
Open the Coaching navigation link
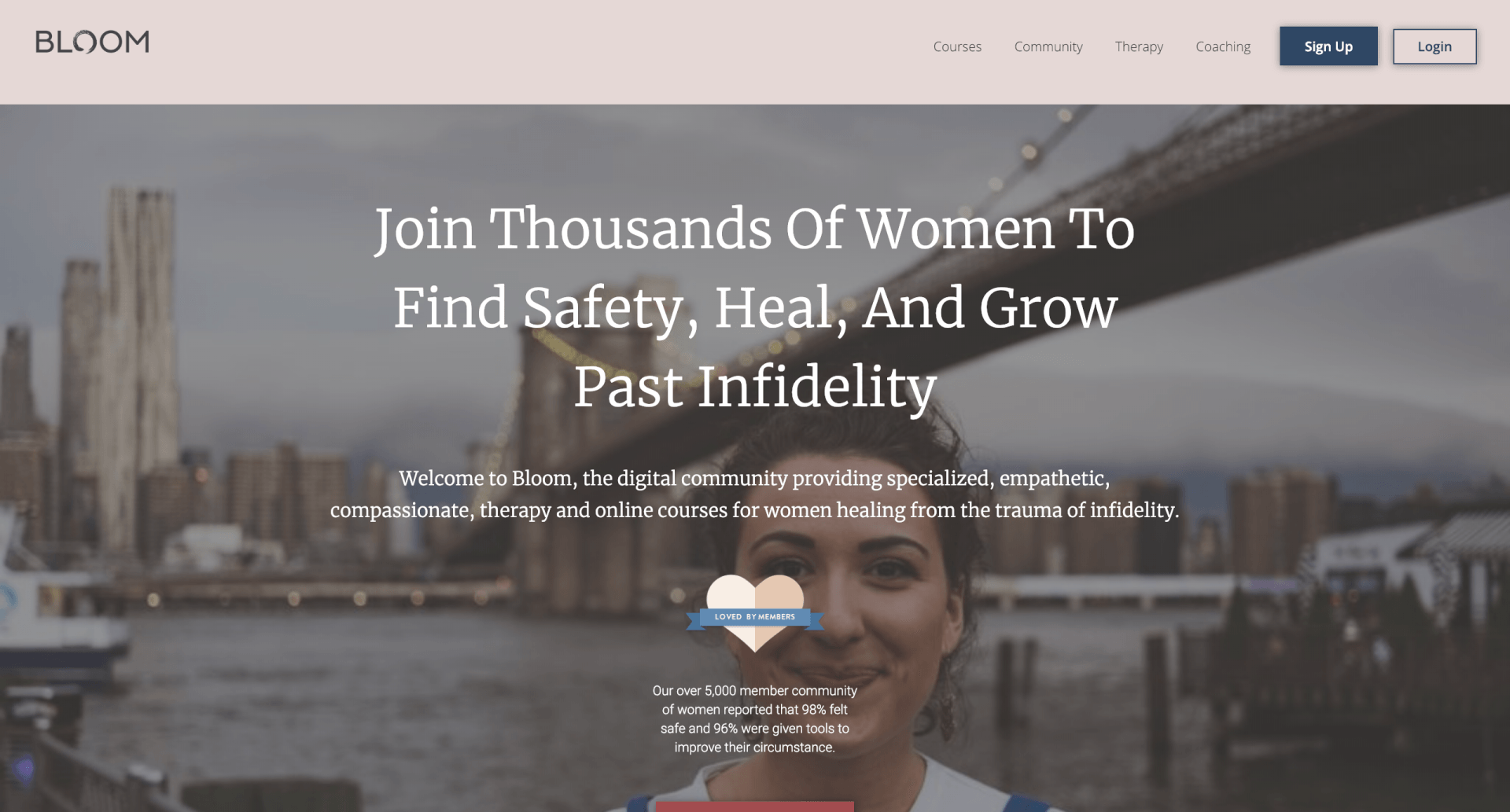(1223, 46)
